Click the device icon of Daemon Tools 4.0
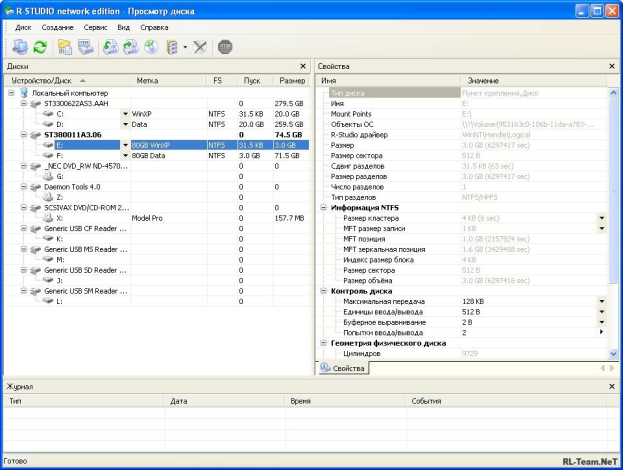Image resolution: width=623 pixels, height=470 pixels. pos(36,187)
